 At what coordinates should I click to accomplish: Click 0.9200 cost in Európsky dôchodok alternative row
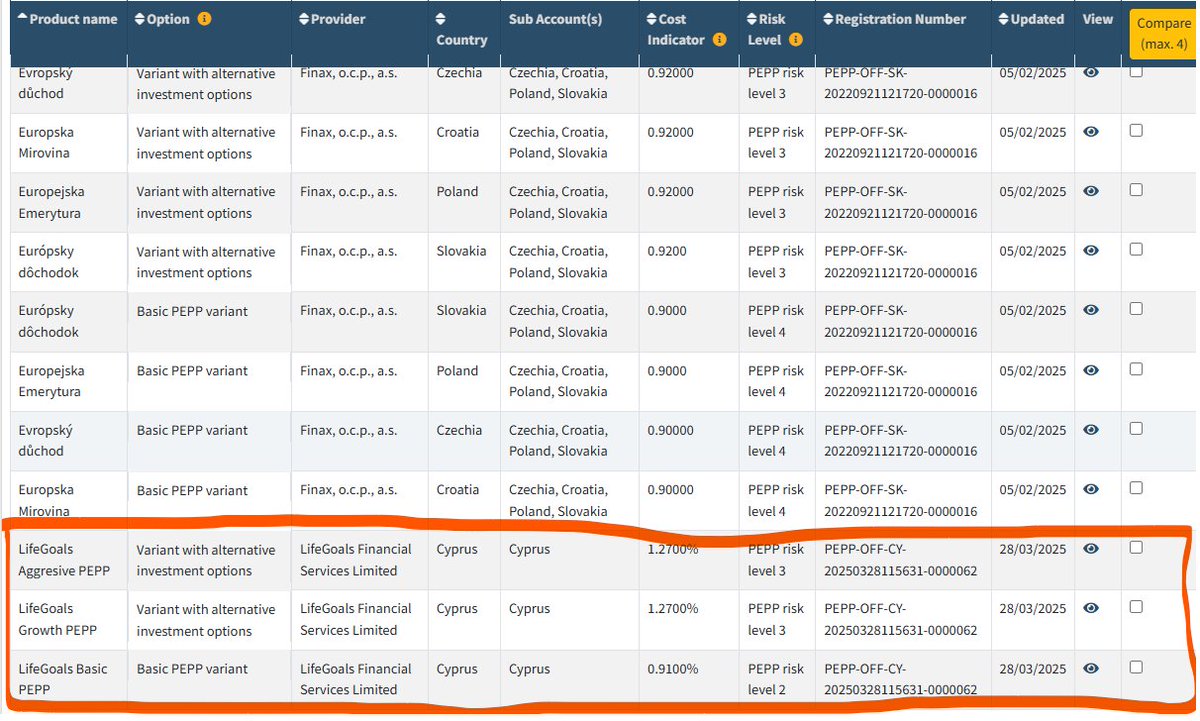(x=667, y=250)
